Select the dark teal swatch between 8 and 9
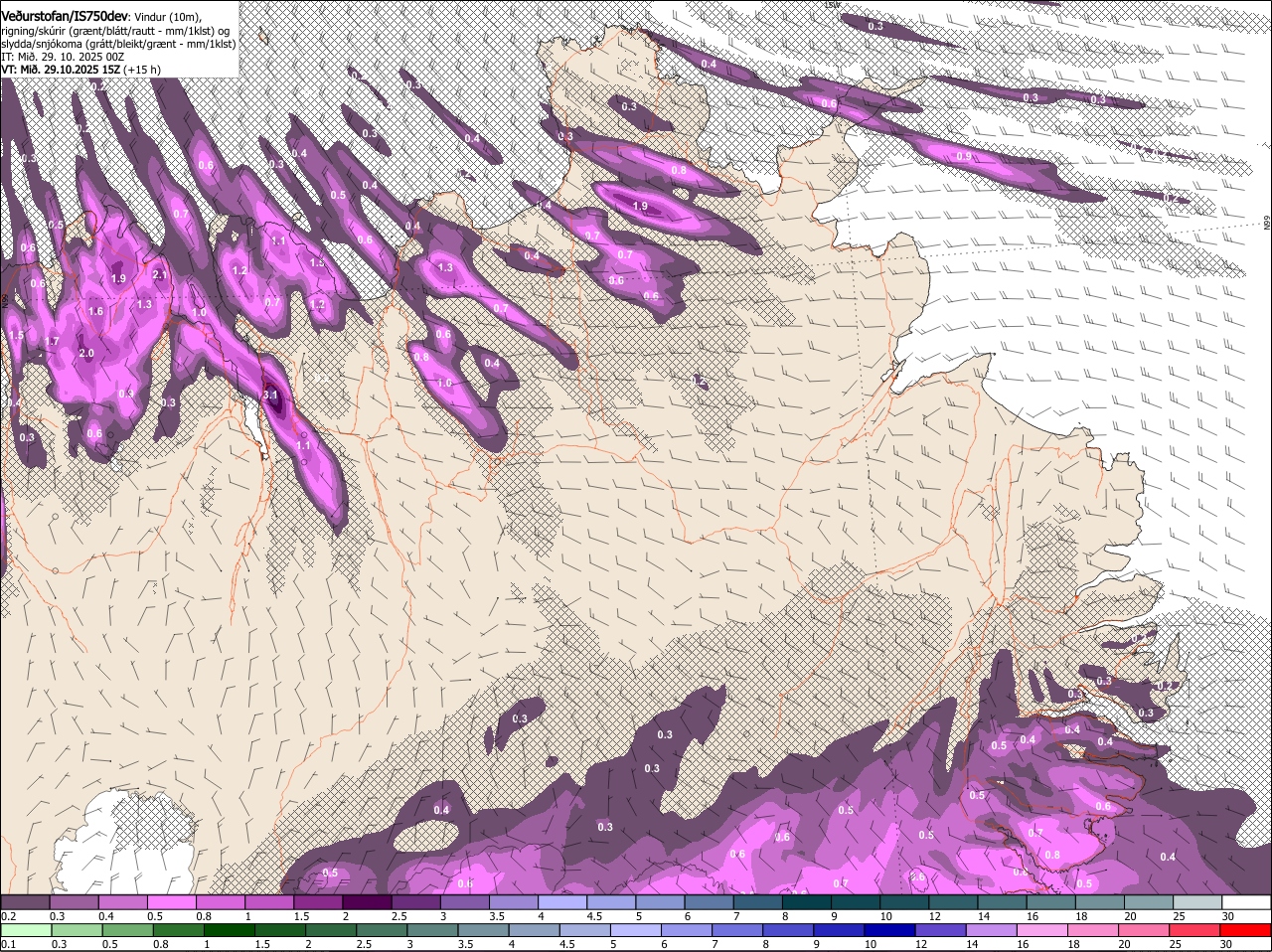 tap(807, 901)
